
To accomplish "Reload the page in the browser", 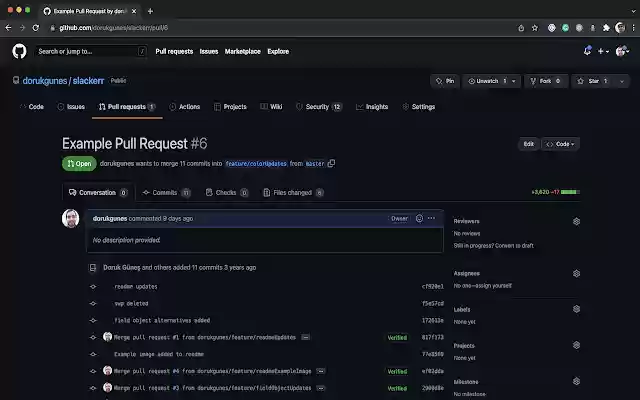I will 36,28.
